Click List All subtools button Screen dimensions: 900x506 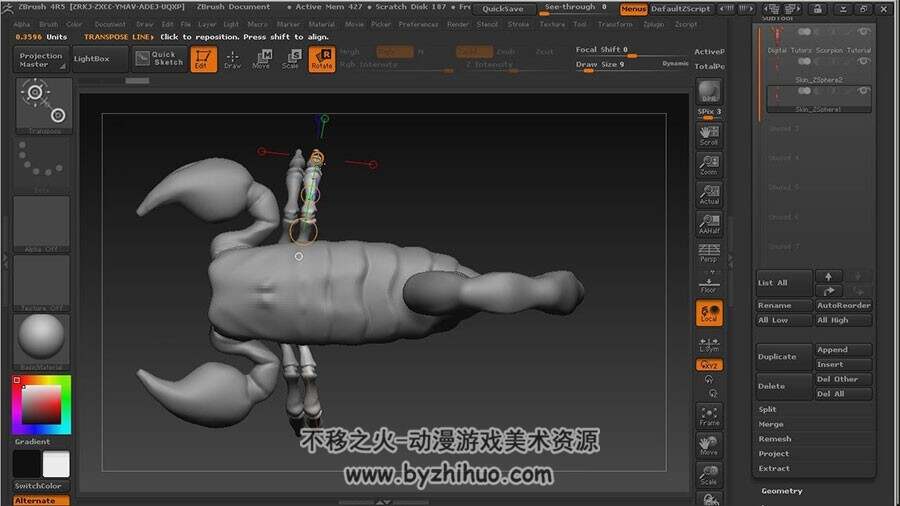(x=784, y=283)
